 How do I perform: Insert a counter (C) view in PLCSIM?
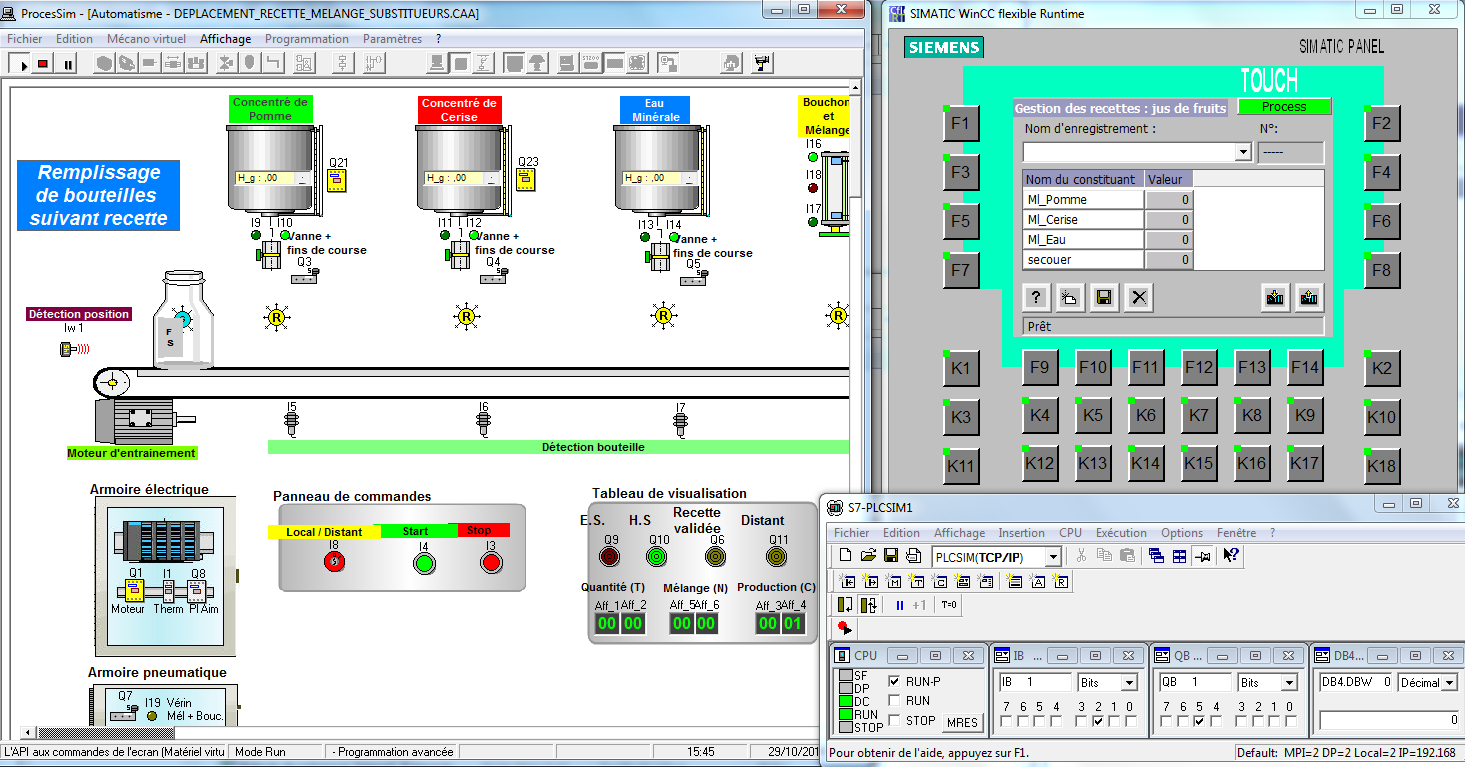(940, 582)
